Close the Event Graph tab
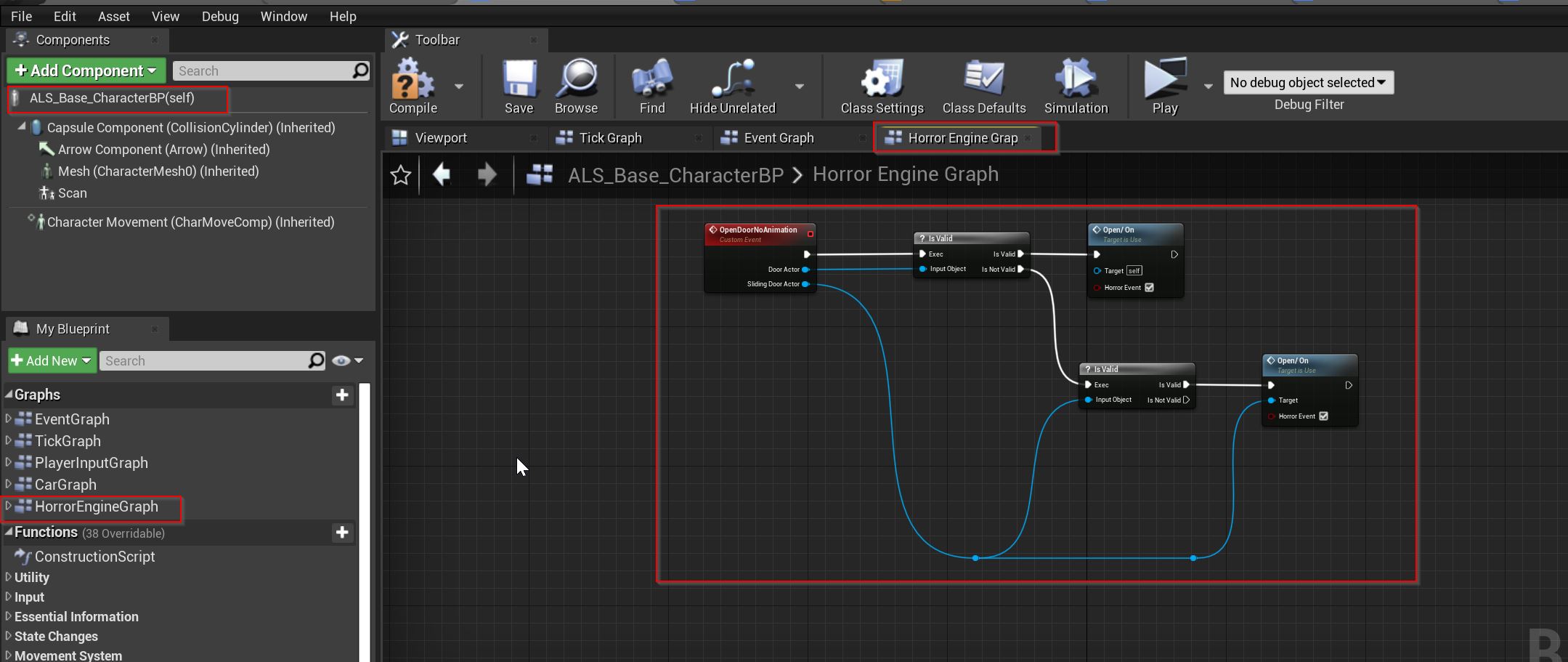This screenshot has width=1568, height=662. pos(862,138)
